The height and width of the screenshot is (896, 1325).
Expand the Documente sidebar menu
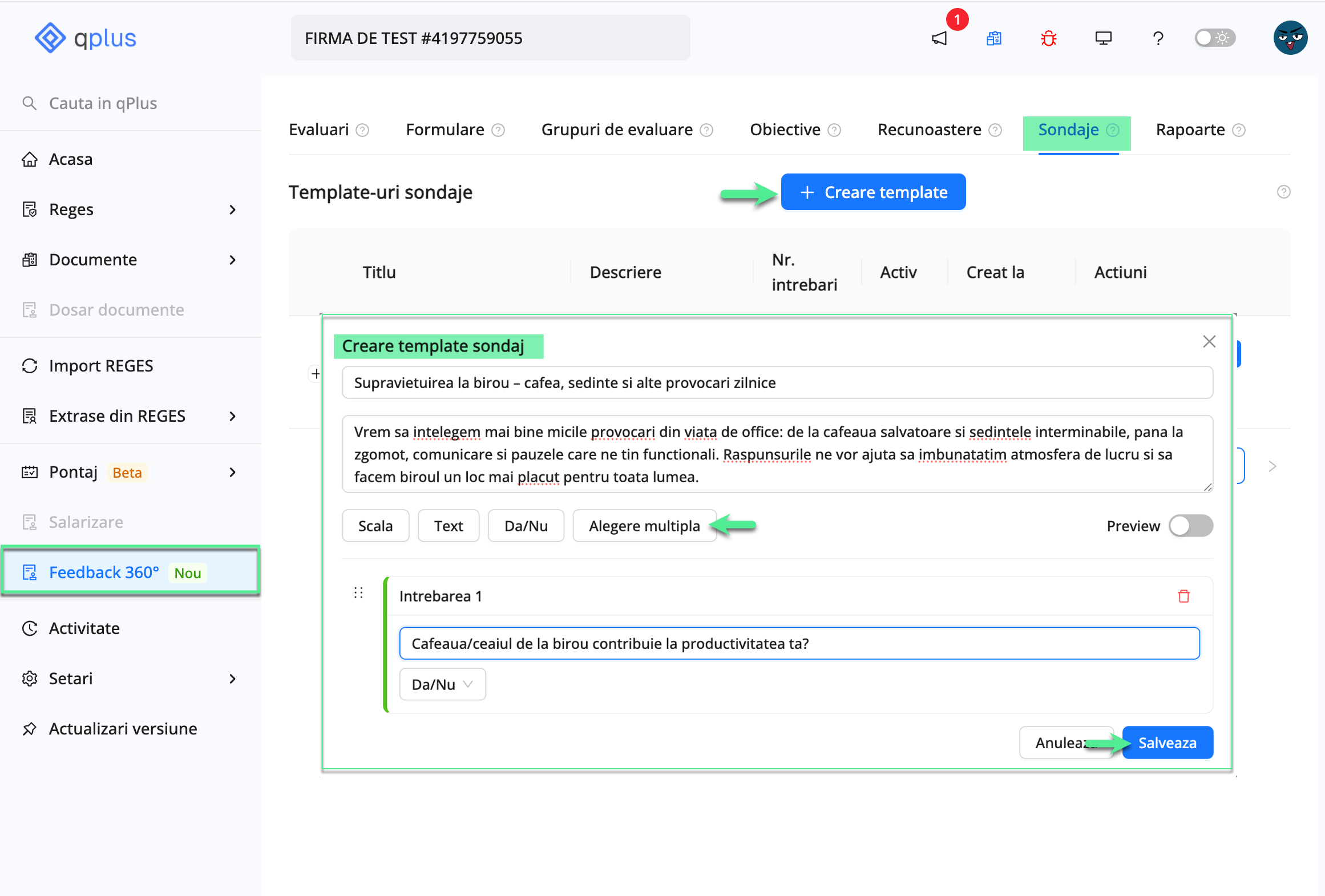coord(131,260)
